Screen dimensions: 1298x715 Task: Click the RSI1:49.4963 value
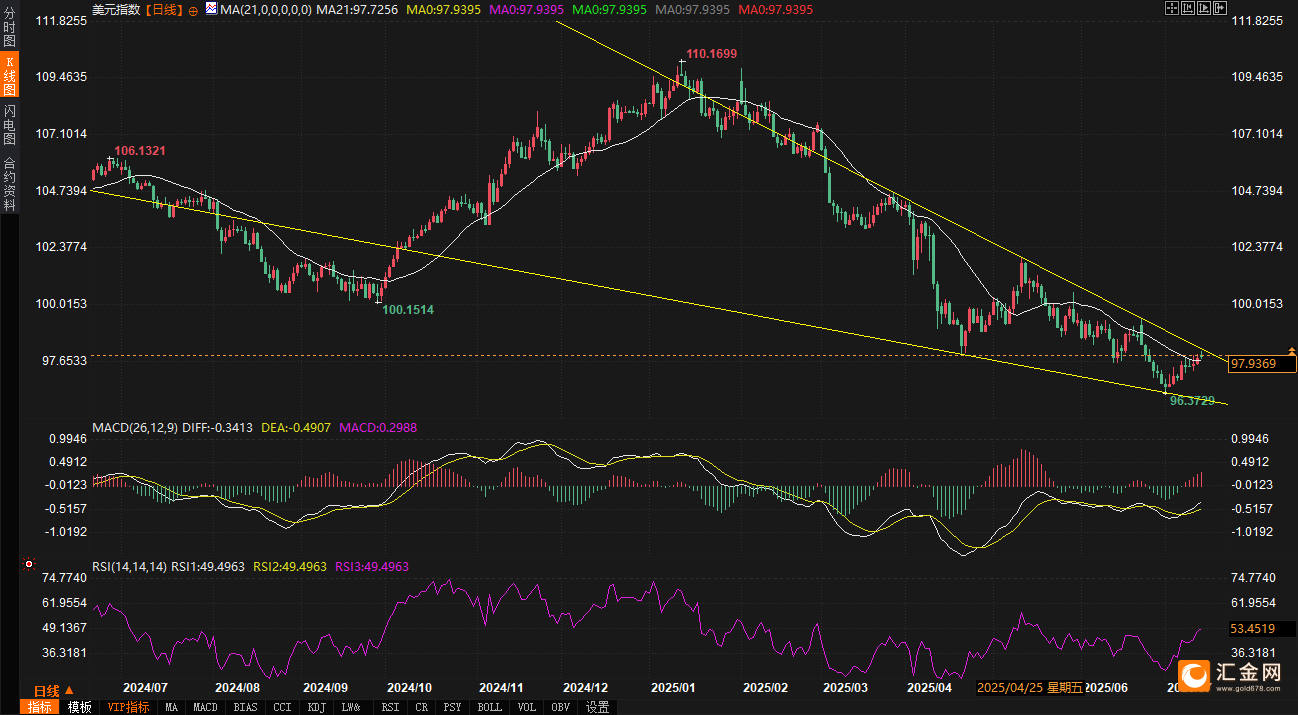point(208,567)
